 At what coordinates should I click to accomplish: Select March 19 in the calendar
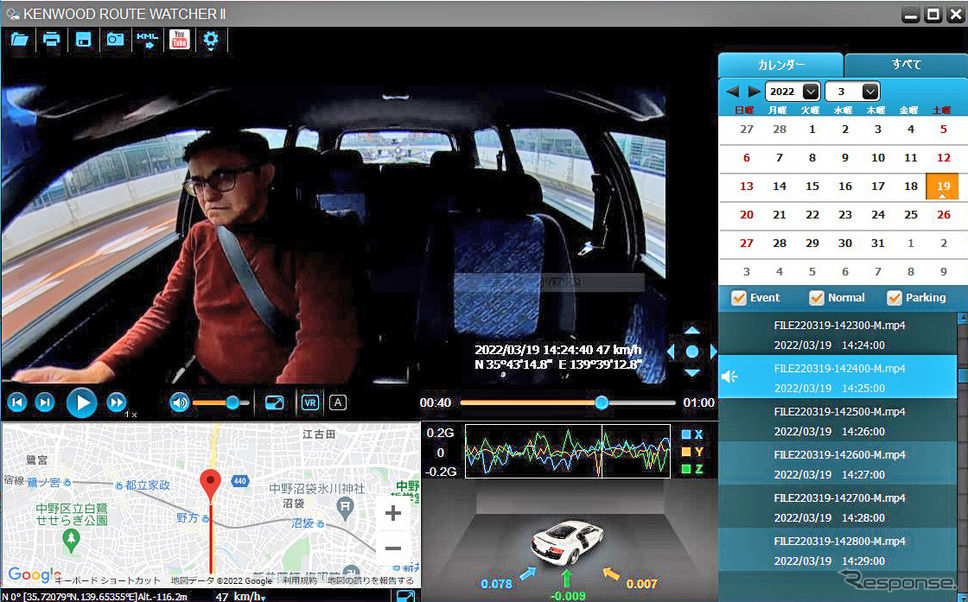[x=943, y=186]
